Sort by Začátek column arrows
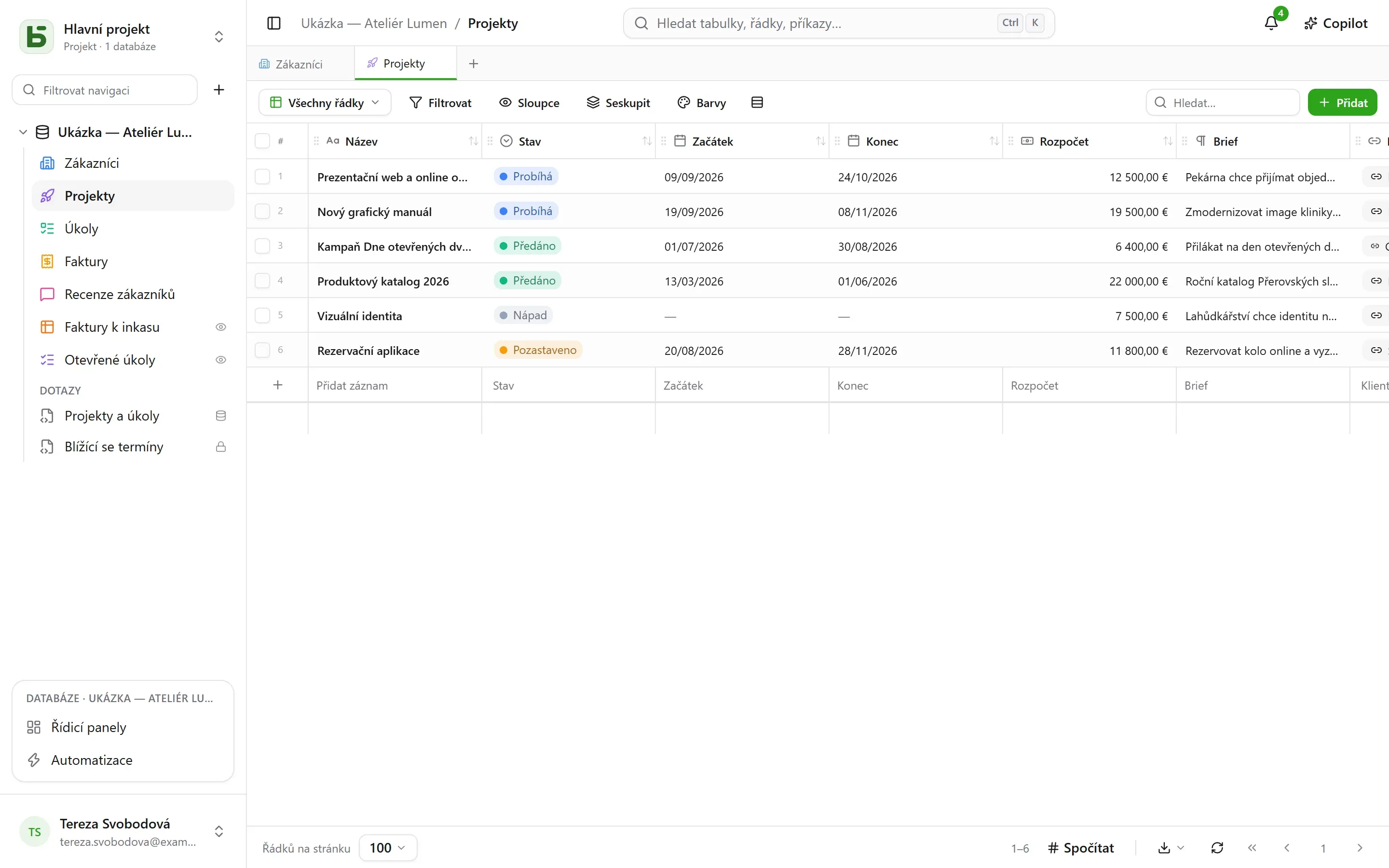 tap(820, 141)
